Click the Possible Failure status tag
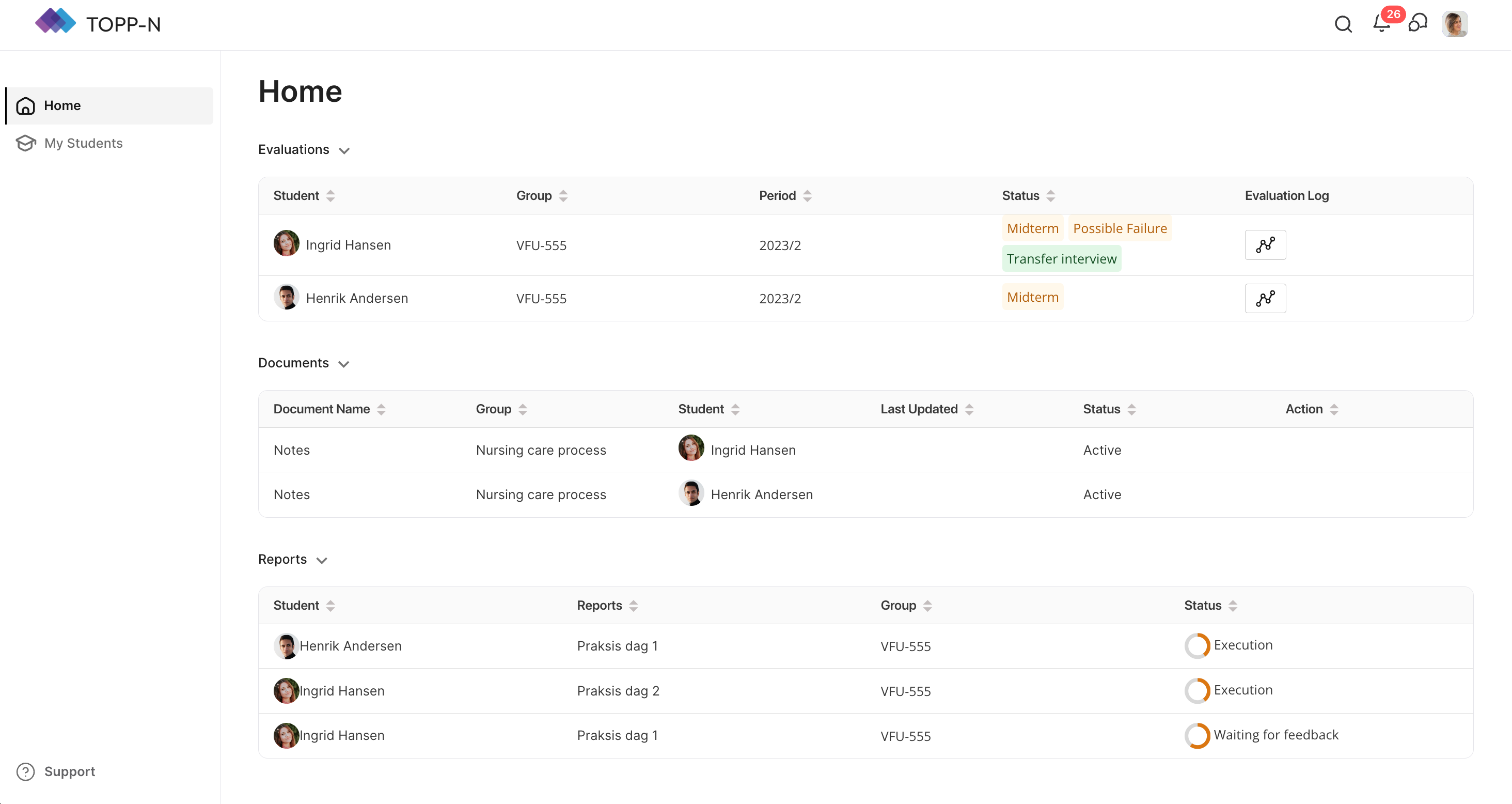 (x=1120, y=228)
